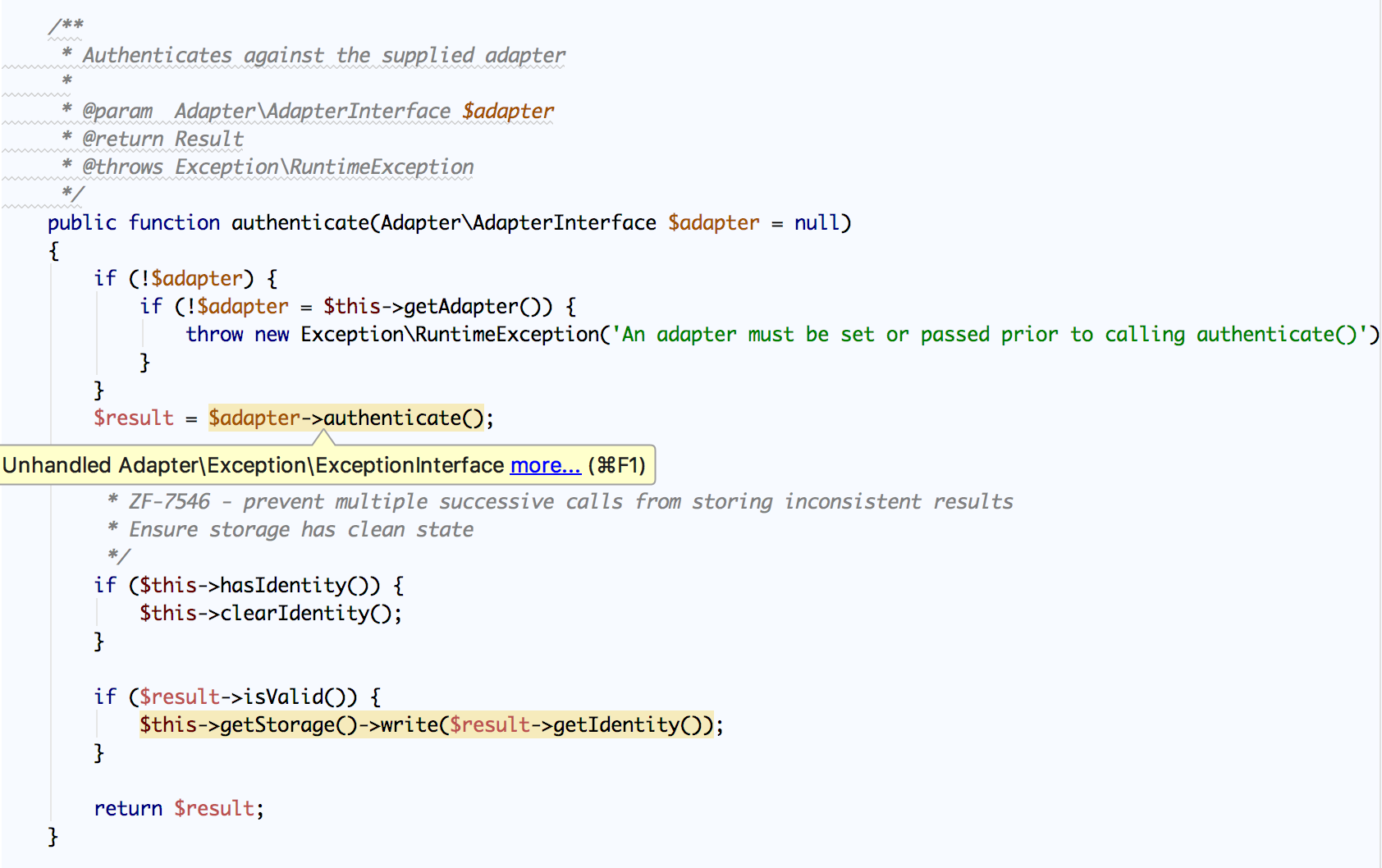Click the 'throw' keyword

214,334
